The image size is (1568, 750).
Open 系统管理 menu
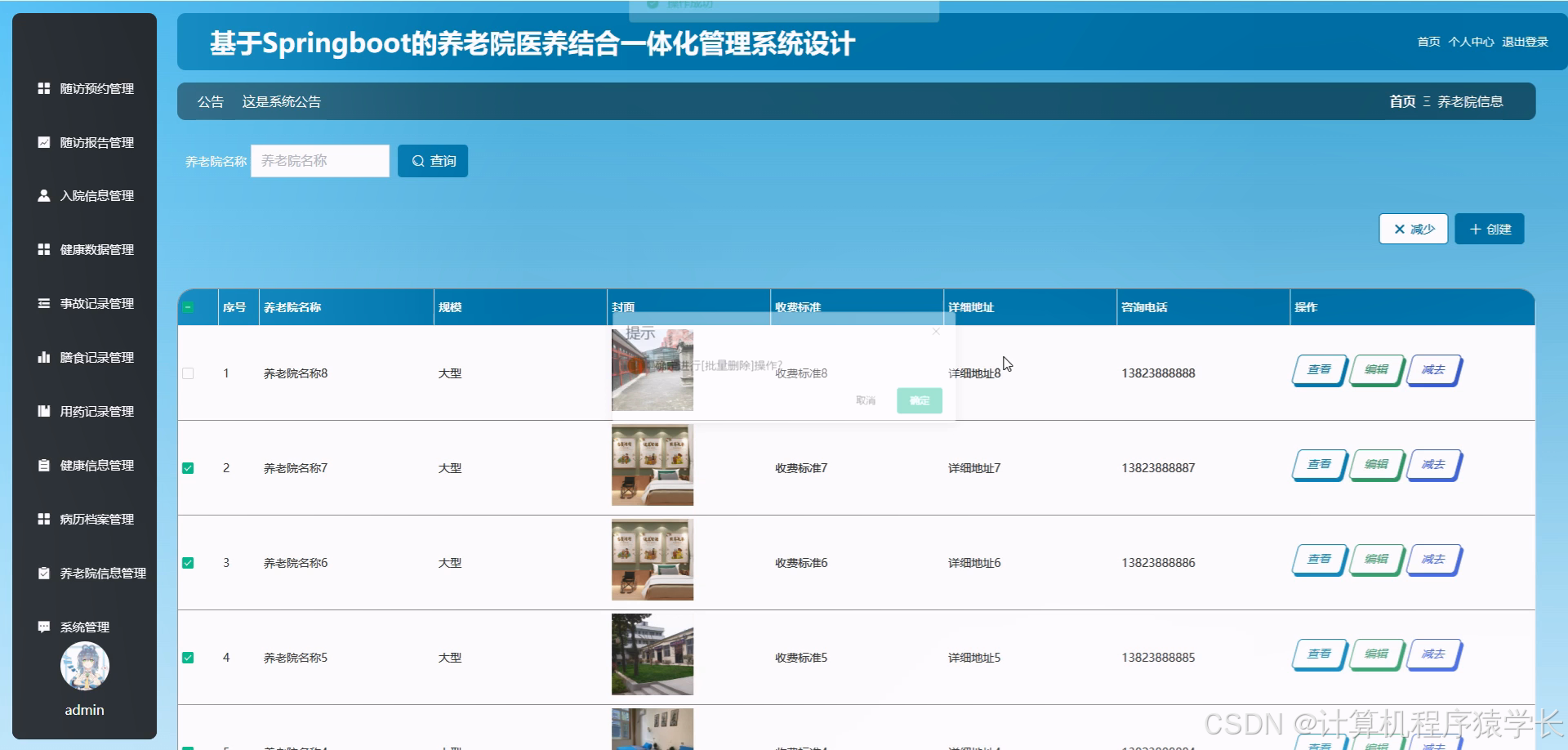click(x=85, y=627)
